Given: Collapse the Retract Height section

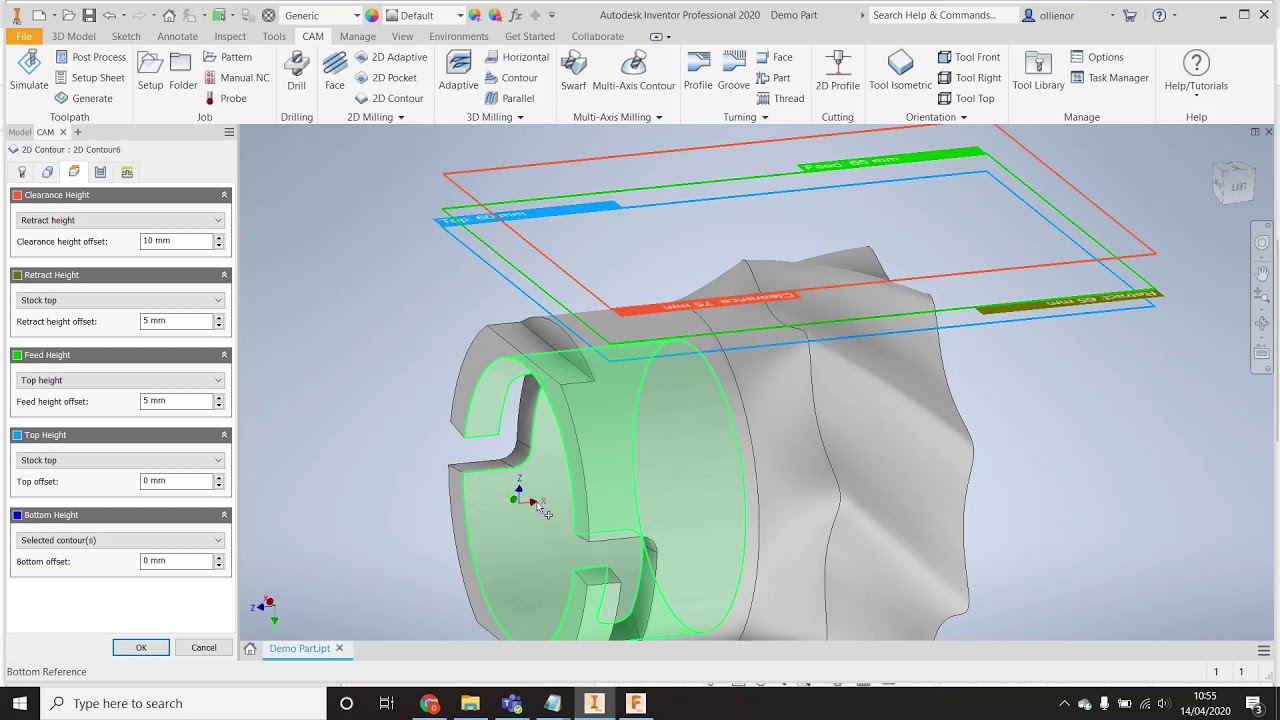Looking at the screenshot, I should coord(224,275).
